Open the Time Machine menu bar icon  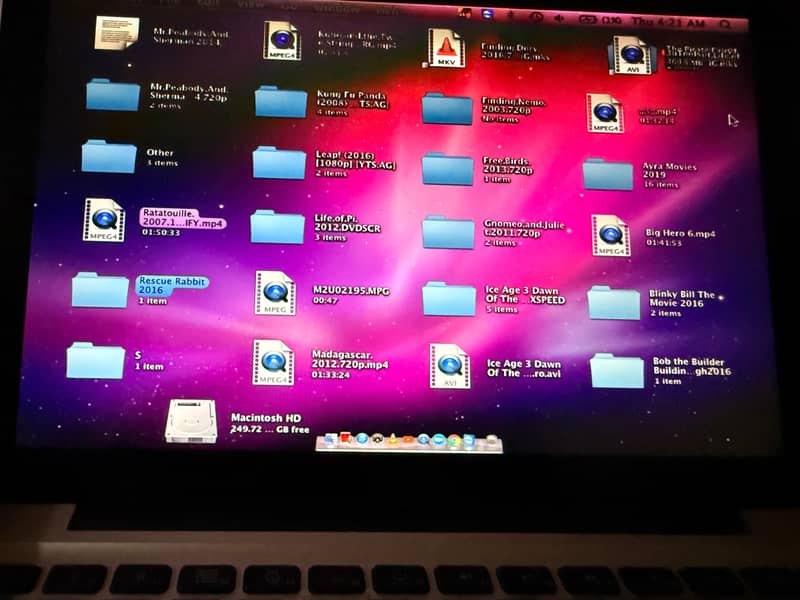coord(536,17)
